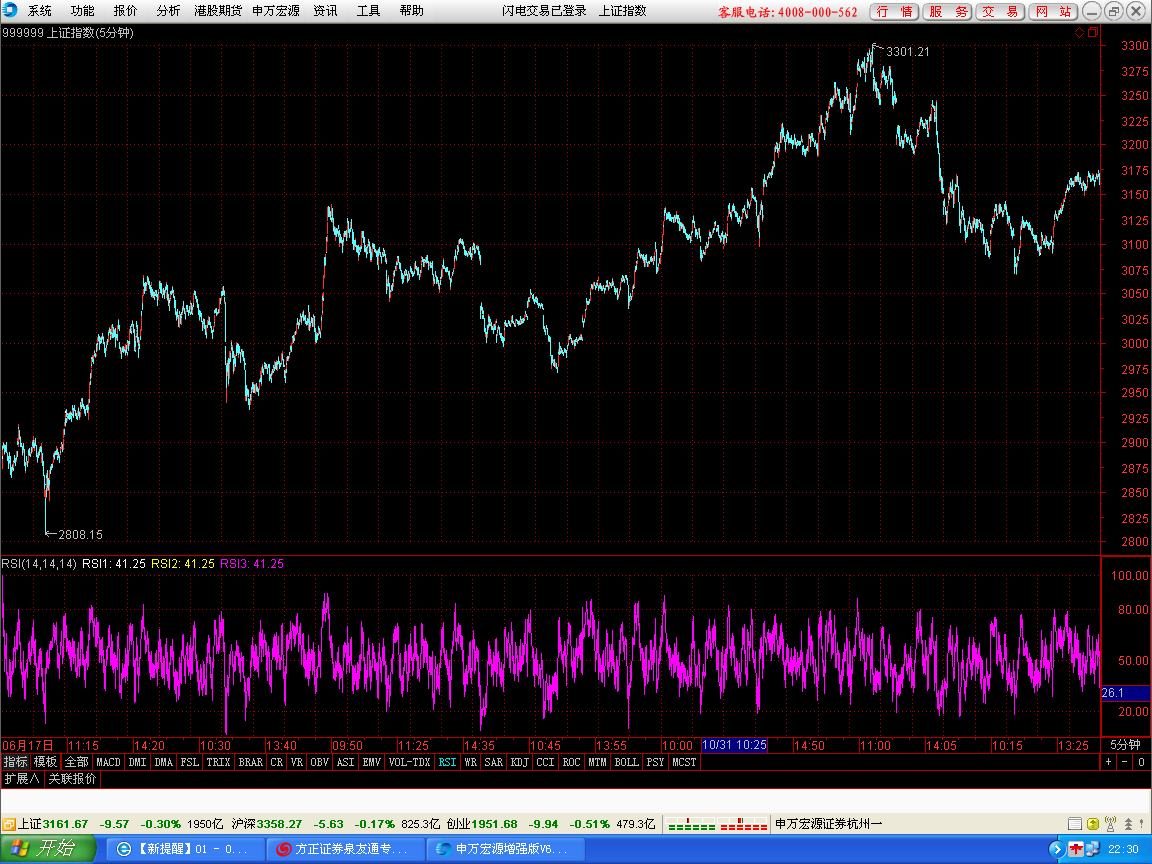Viewport: 1152px width, 864px height.
Task: Switch indicator to BOLL
Action: [x=627, y=762]
